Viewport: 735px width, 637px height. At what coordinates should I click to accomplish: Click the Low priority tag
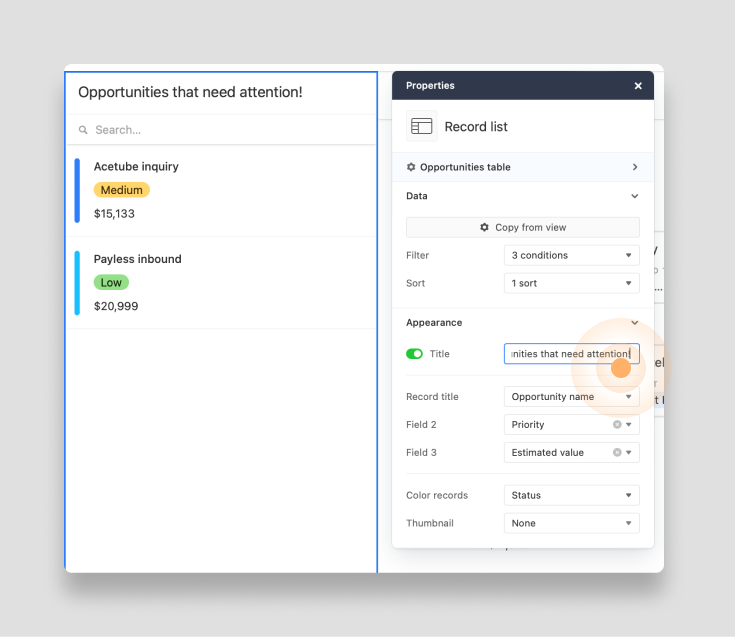tap(111, 282)
